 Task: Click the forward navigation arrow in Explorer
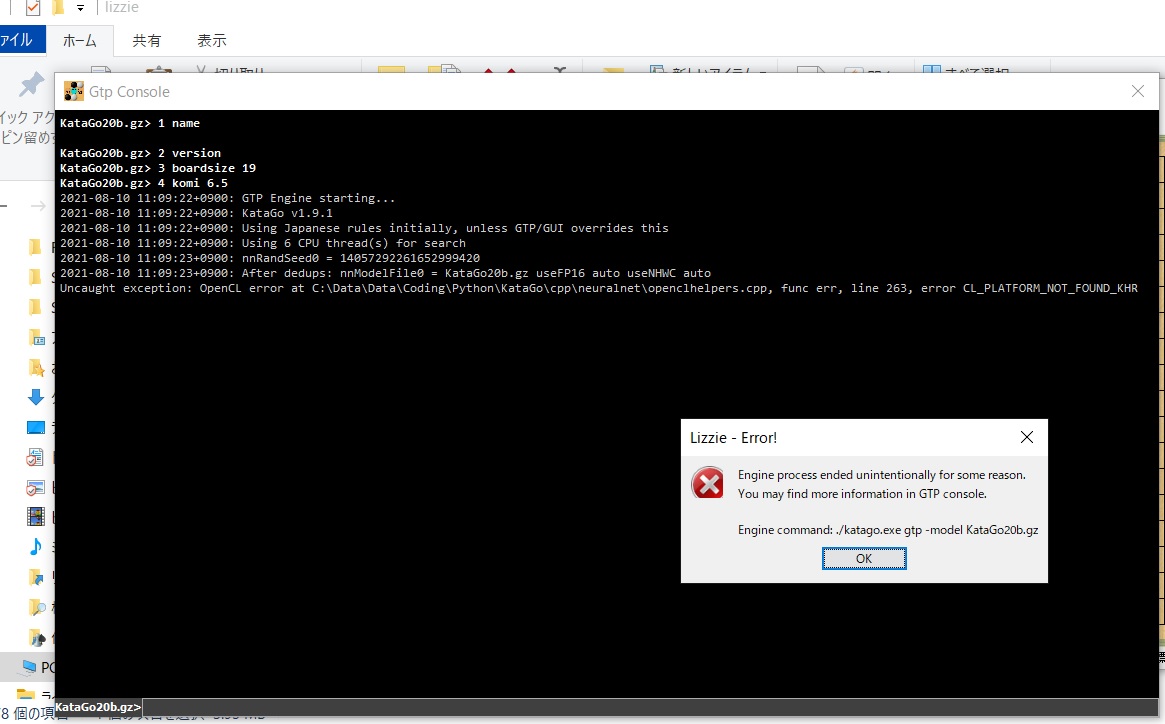pyautogui.click(x=38, y=206)
